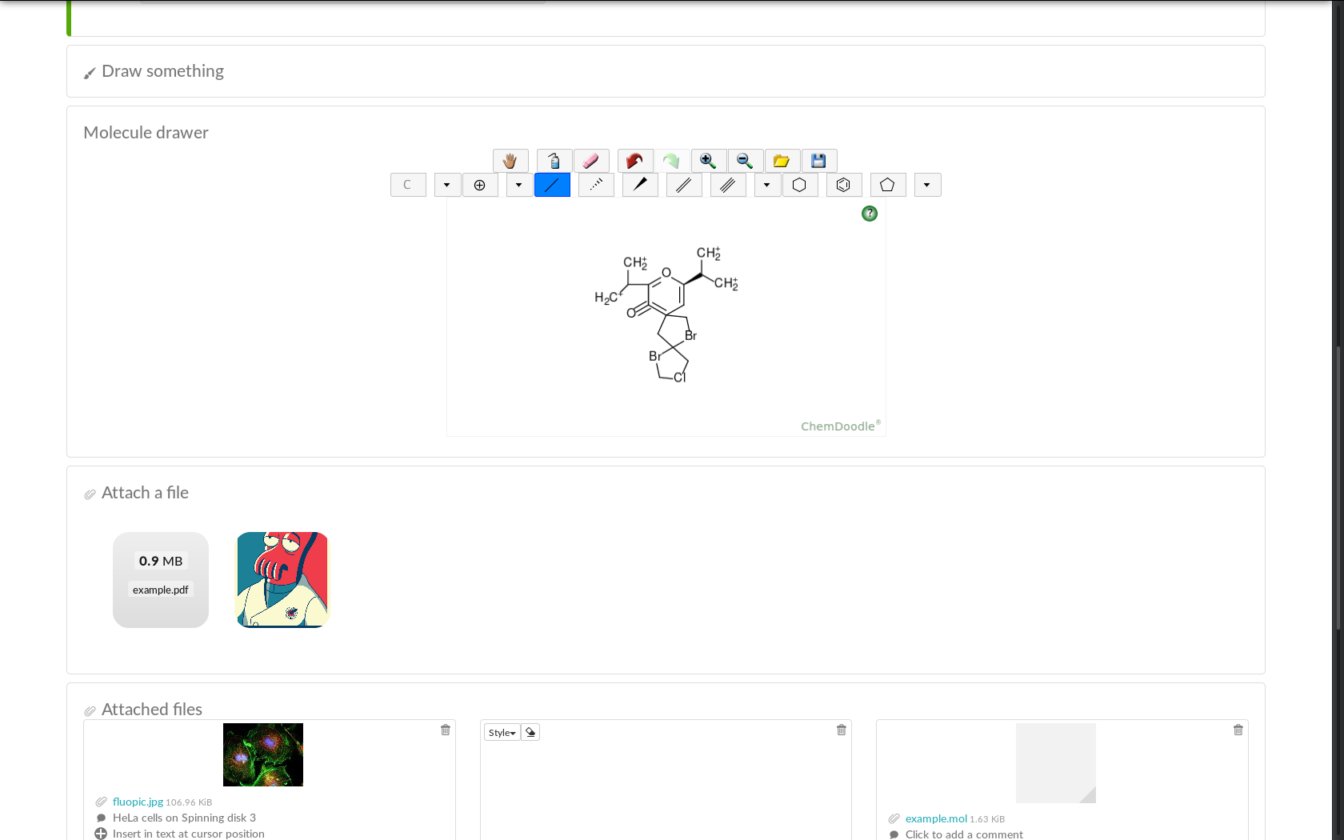Select the hand move tool
The image size is (1344, 840).
510,161
